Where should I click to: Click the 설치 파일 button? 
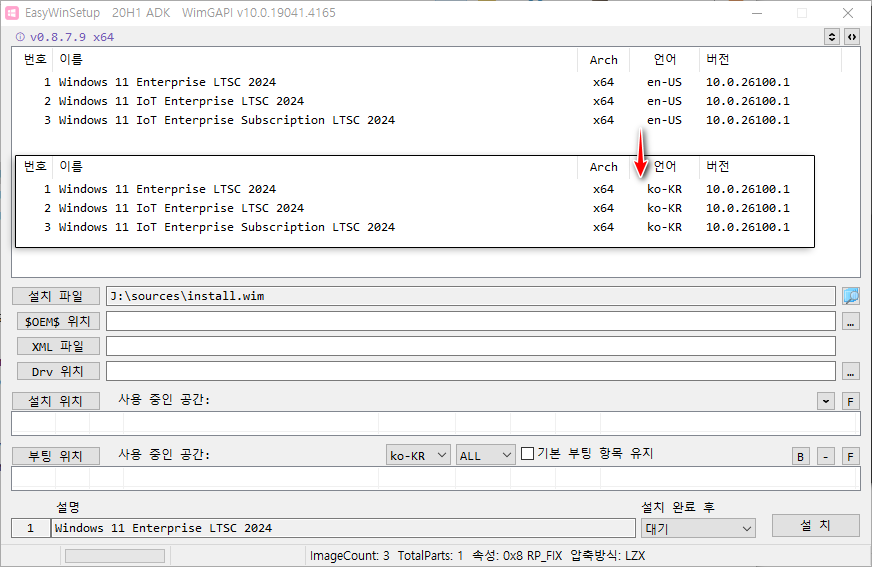point(56,296)
